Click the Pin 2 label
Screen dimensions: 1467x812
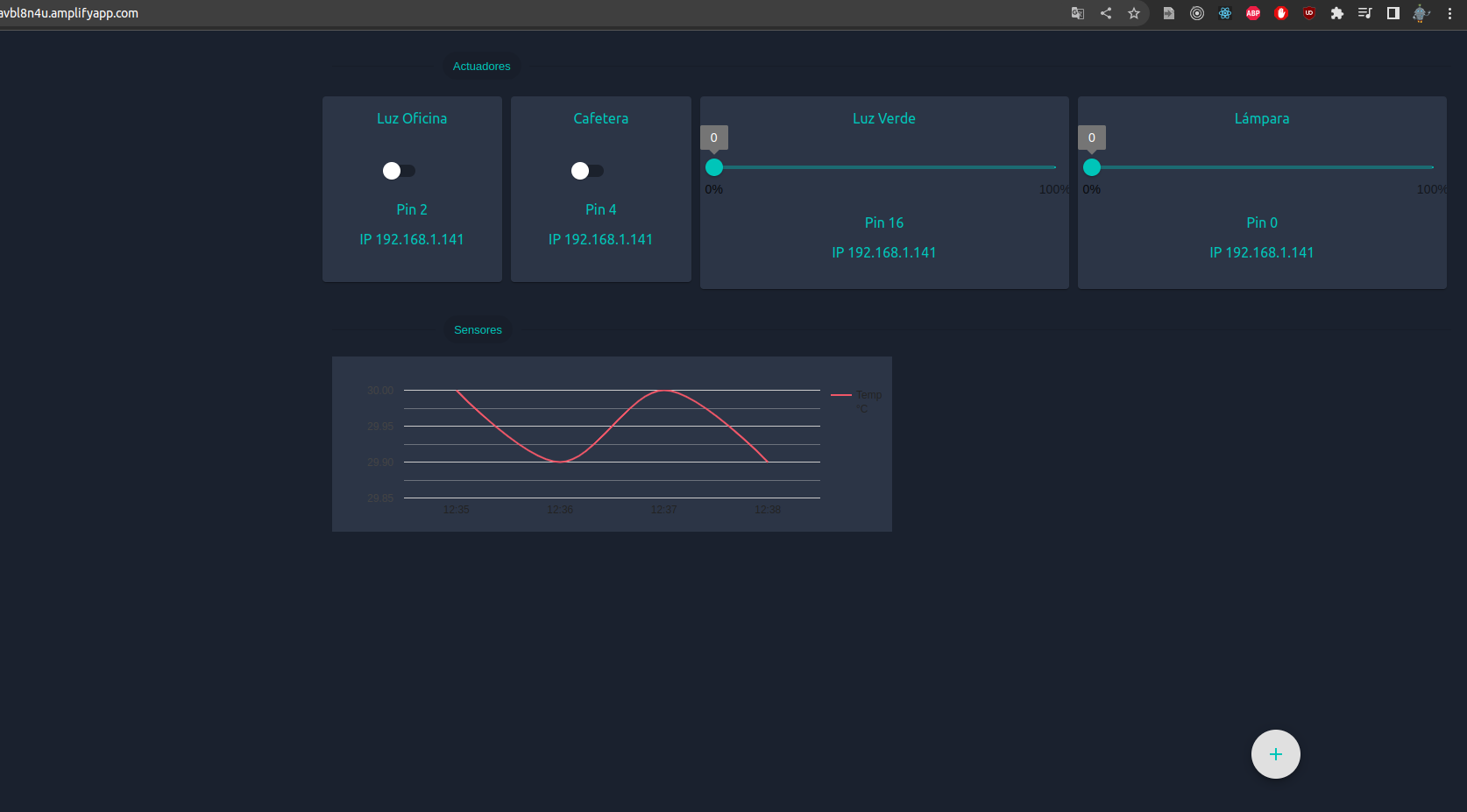[x=412, y=209]
